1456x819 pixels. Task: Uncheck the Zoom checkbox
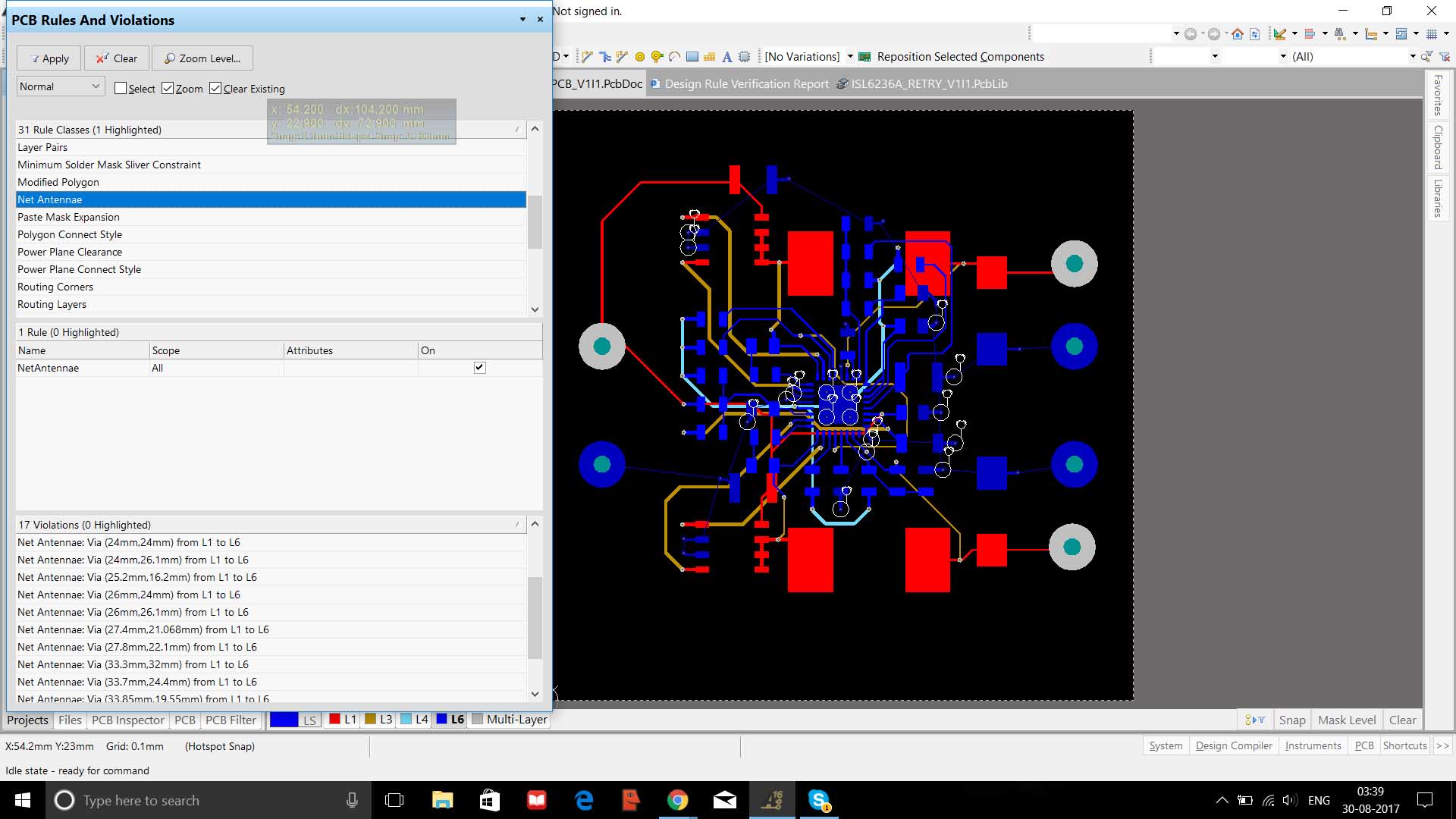tap(168, 89)
